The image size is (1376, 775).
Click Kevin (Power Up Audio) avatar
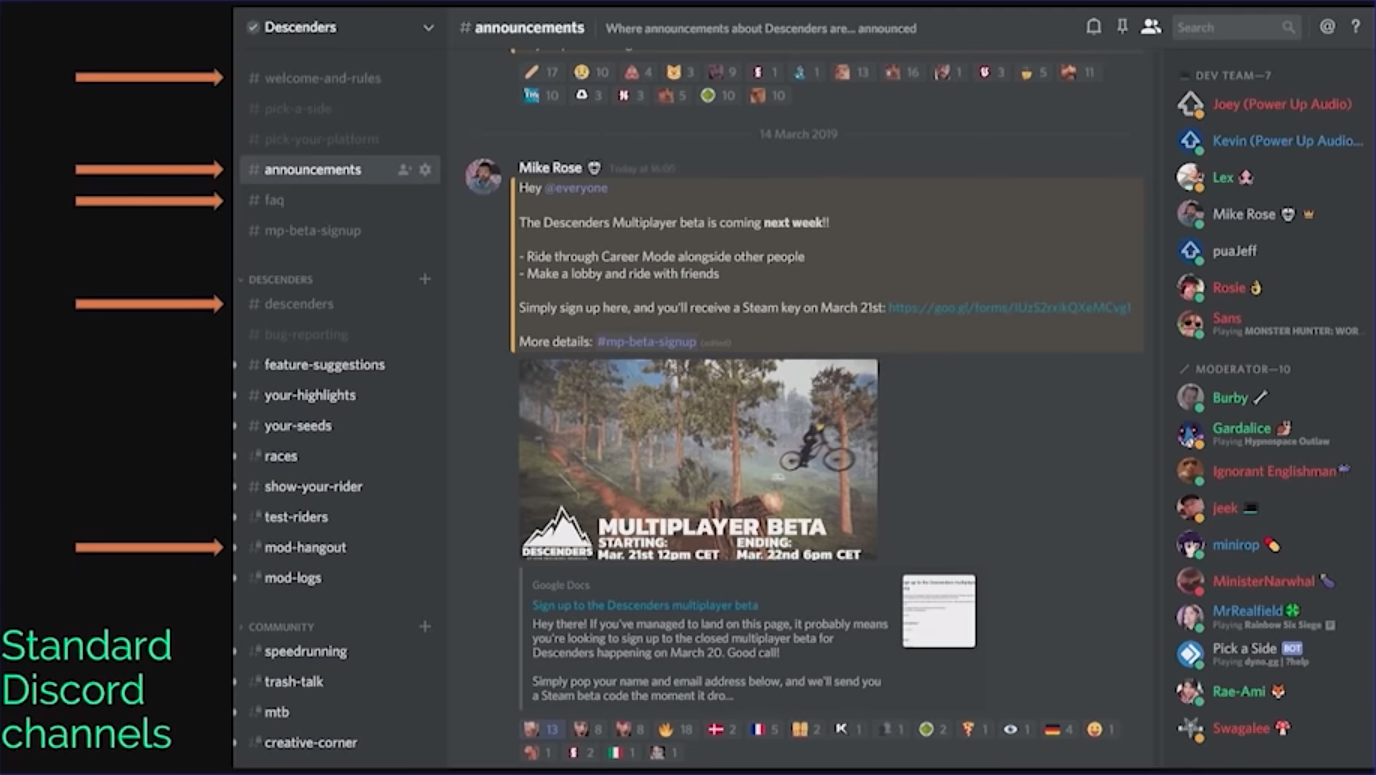pyautogui.click(x=1190, y=141)
